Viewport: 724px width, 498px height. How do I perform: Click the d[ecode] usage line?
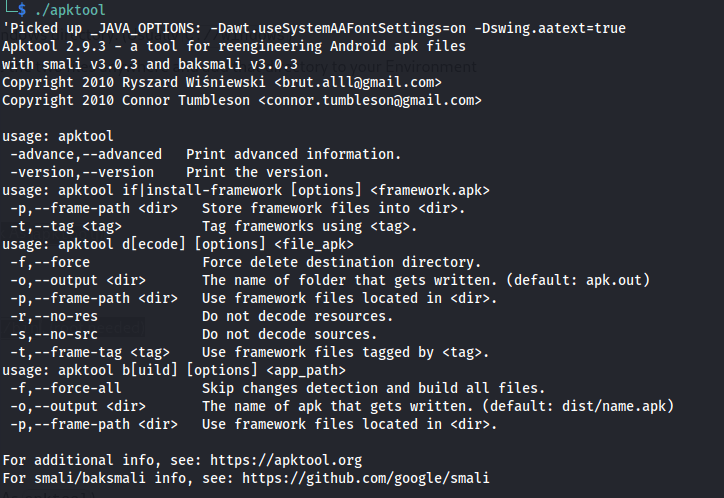[178, 244]
